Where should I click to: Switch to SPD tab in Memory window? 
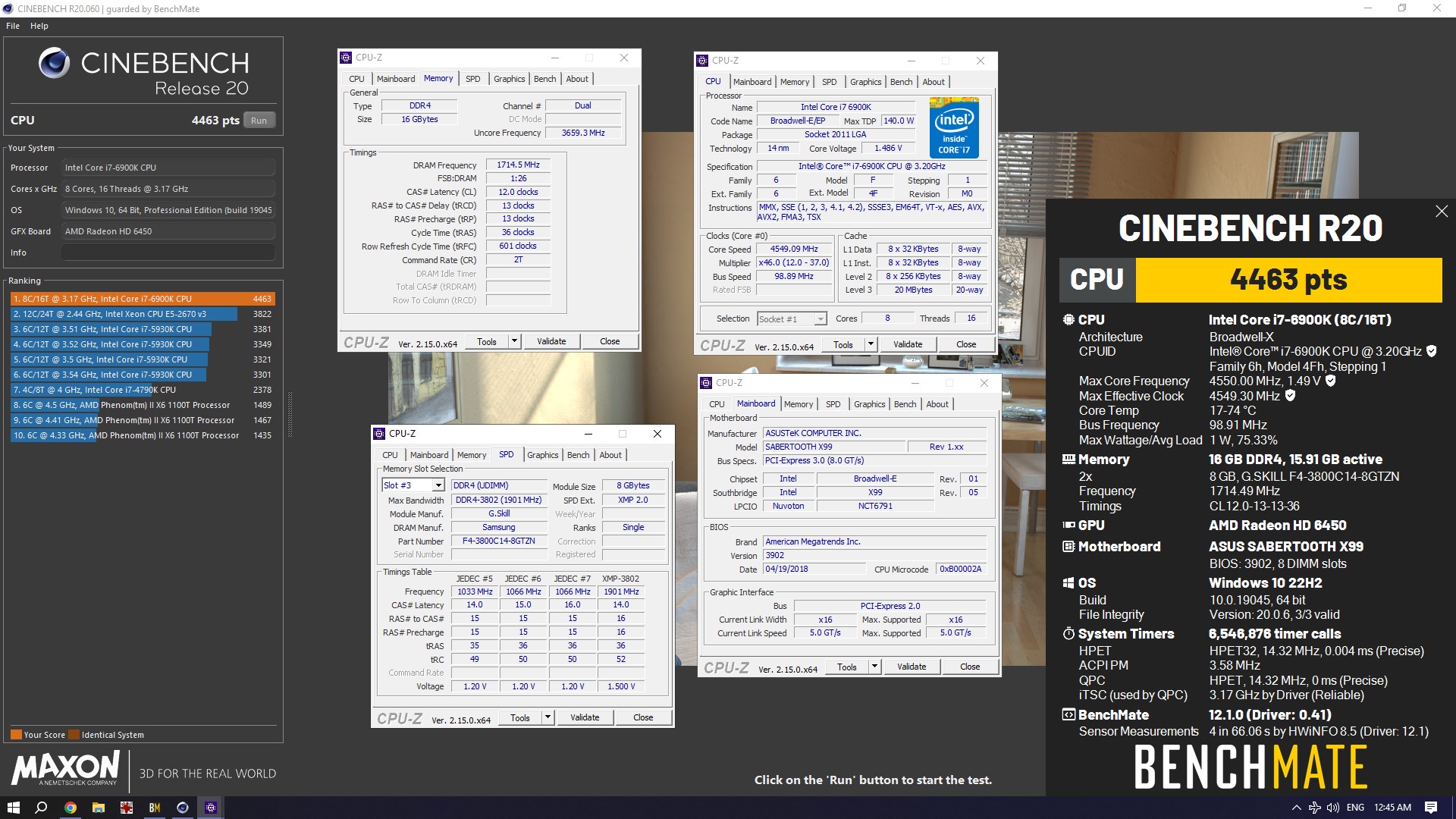tap(472, 79)
